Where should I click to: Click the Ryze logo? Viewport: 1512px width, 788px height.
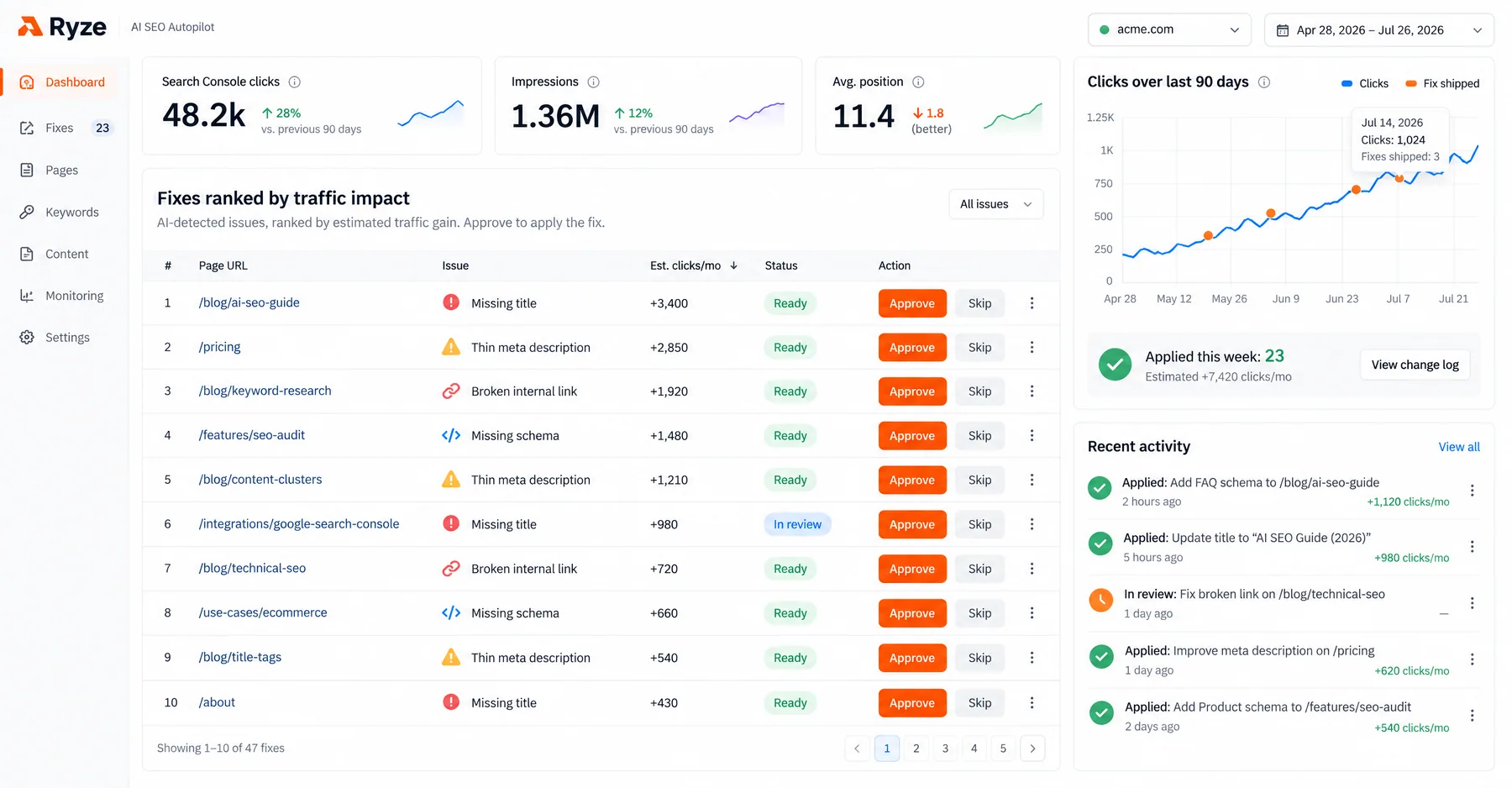coord(62,27)
